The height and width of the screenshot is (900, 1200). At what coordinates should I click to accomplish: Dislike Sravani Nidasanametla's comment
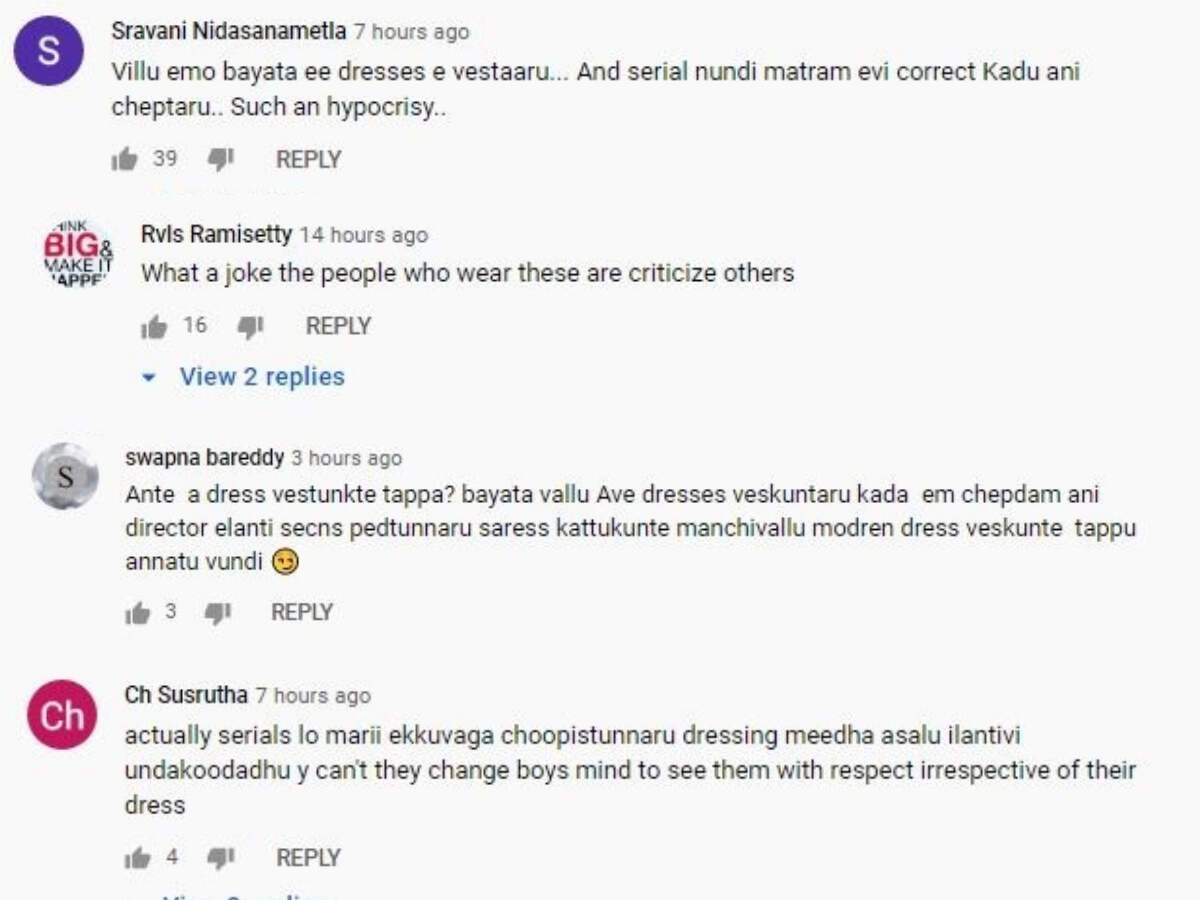(221, 159)
